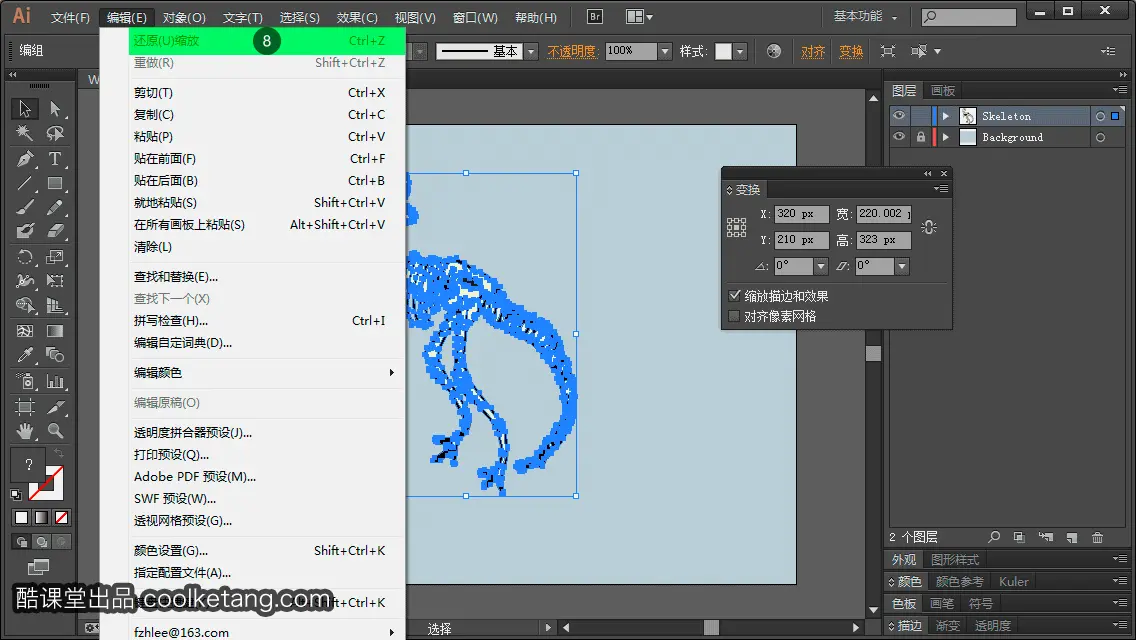Click the 对齐 link in control bar
The height and width of the screenshot is (640, 1136).
[x=813, y=51]
